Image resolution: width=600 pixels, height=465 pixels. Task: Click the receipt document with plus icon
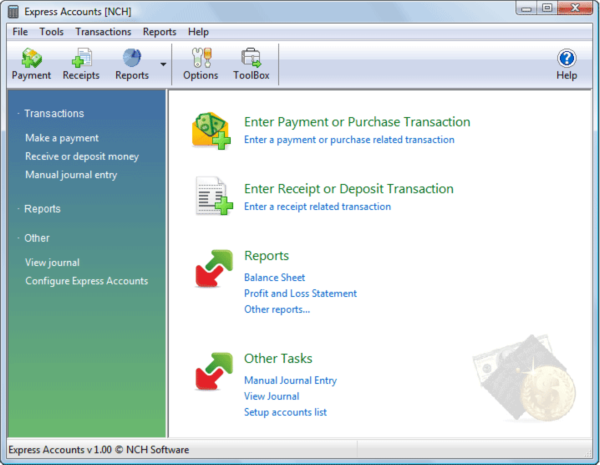(x=214, y=196)
